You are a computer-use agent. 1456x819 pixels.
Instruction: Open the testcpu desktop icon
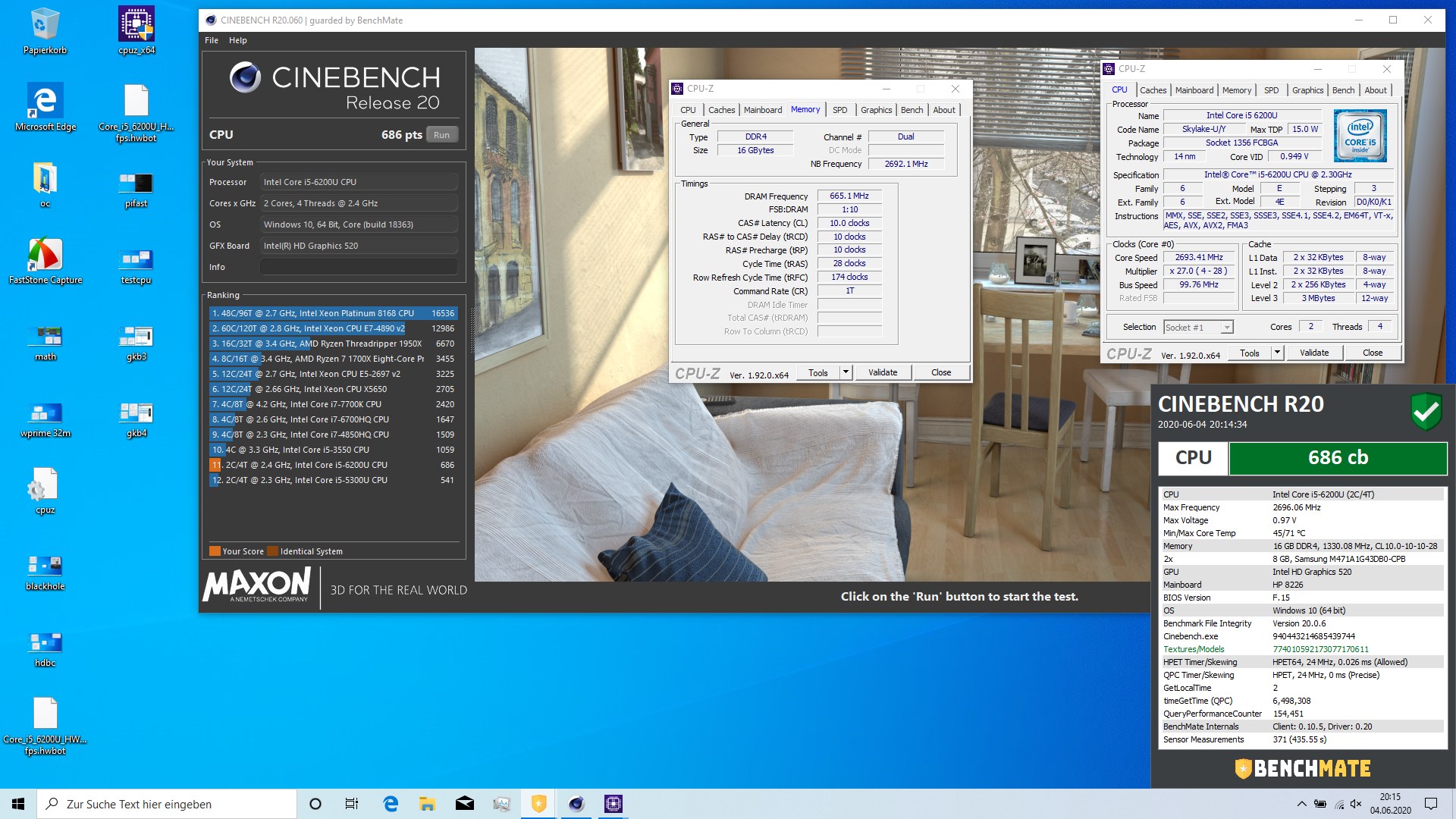[136, 265]
